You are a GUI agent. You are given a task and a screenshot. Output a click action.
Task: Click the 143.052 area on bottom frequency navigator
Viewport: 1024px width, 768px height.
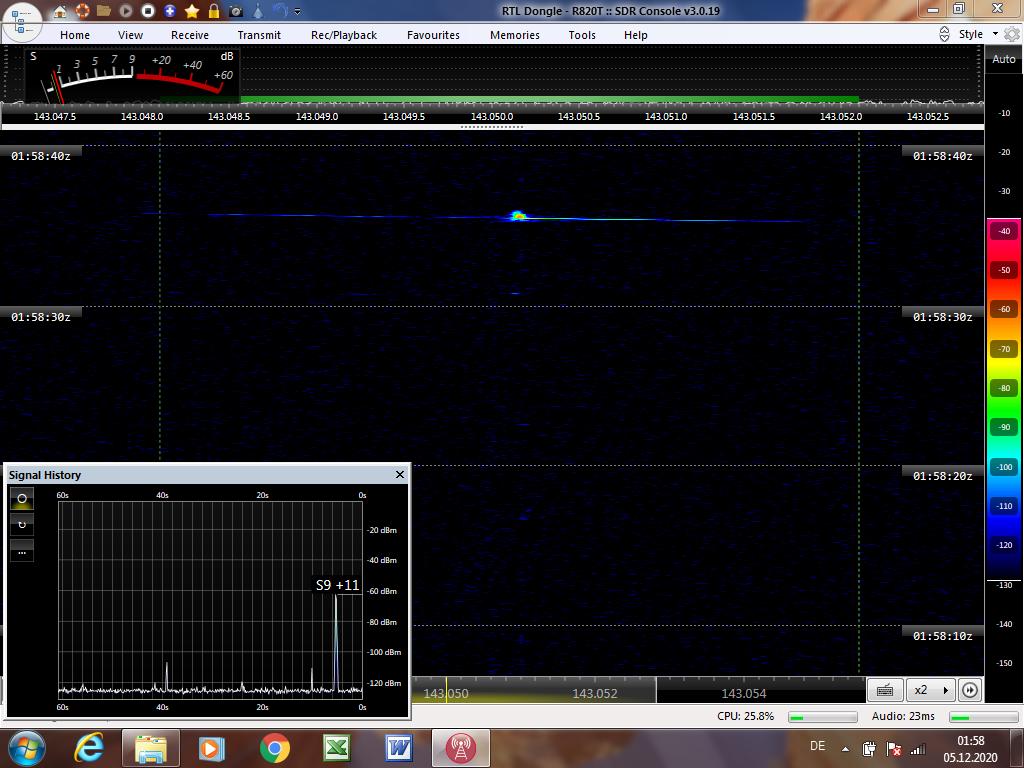click(594, 694)
